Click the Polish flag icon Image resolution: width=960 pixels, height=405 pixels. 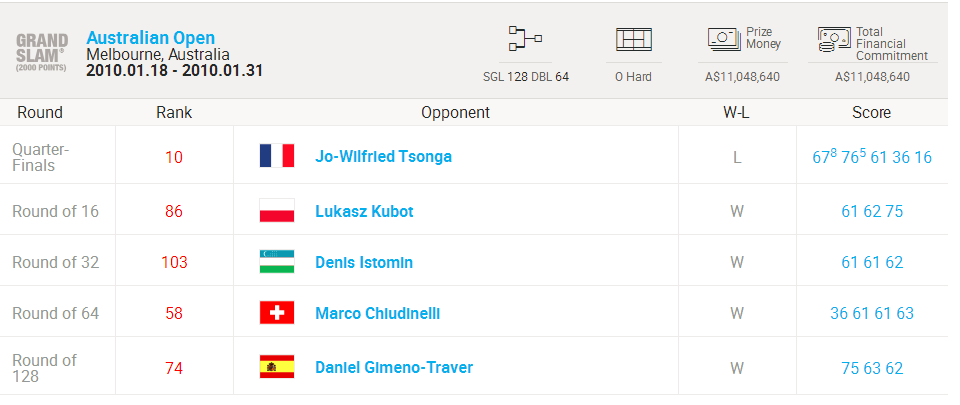point(277,211)
